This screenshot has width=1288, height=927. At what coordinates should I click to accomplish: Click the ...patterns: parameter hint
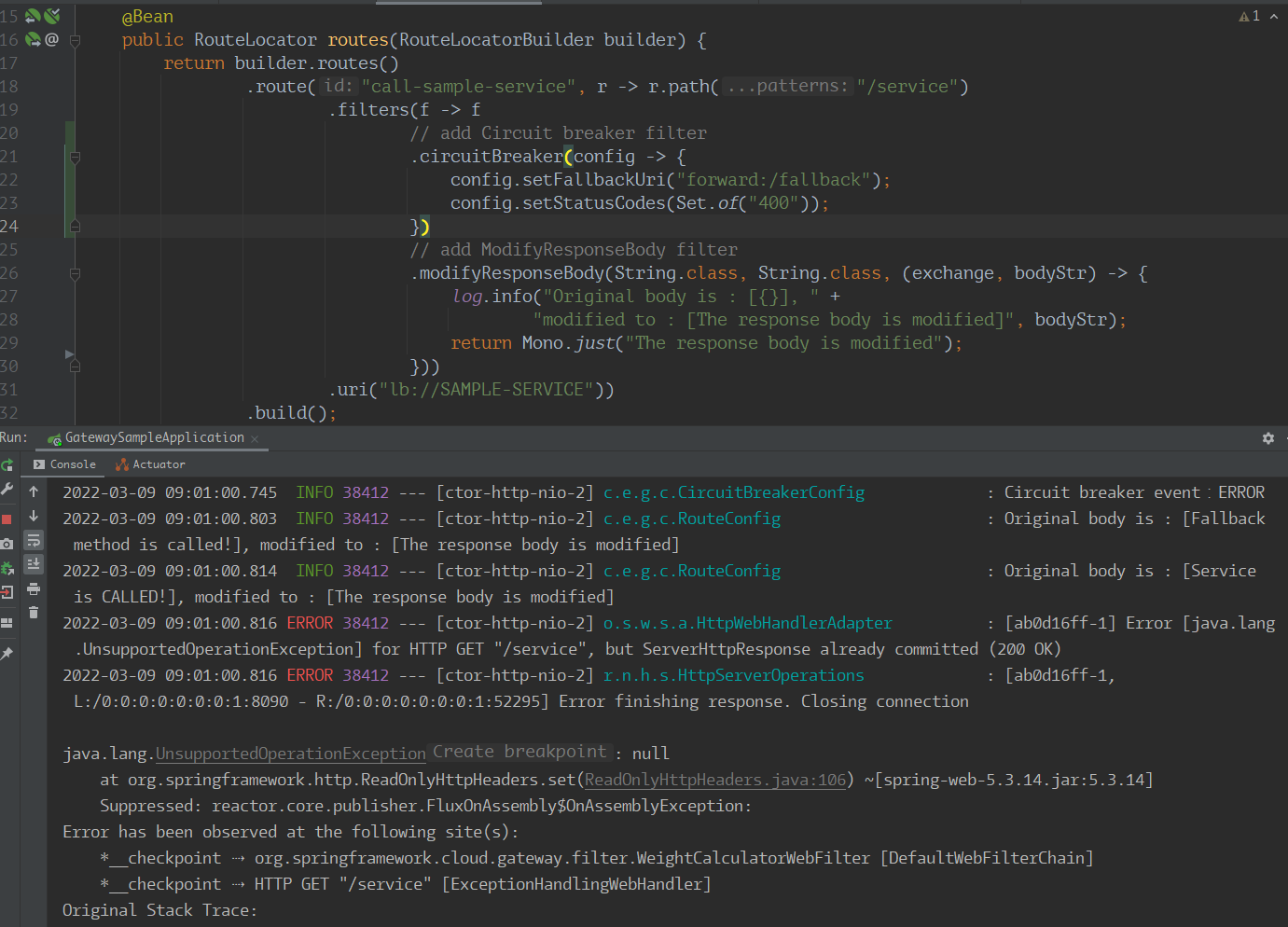[787, 86]
